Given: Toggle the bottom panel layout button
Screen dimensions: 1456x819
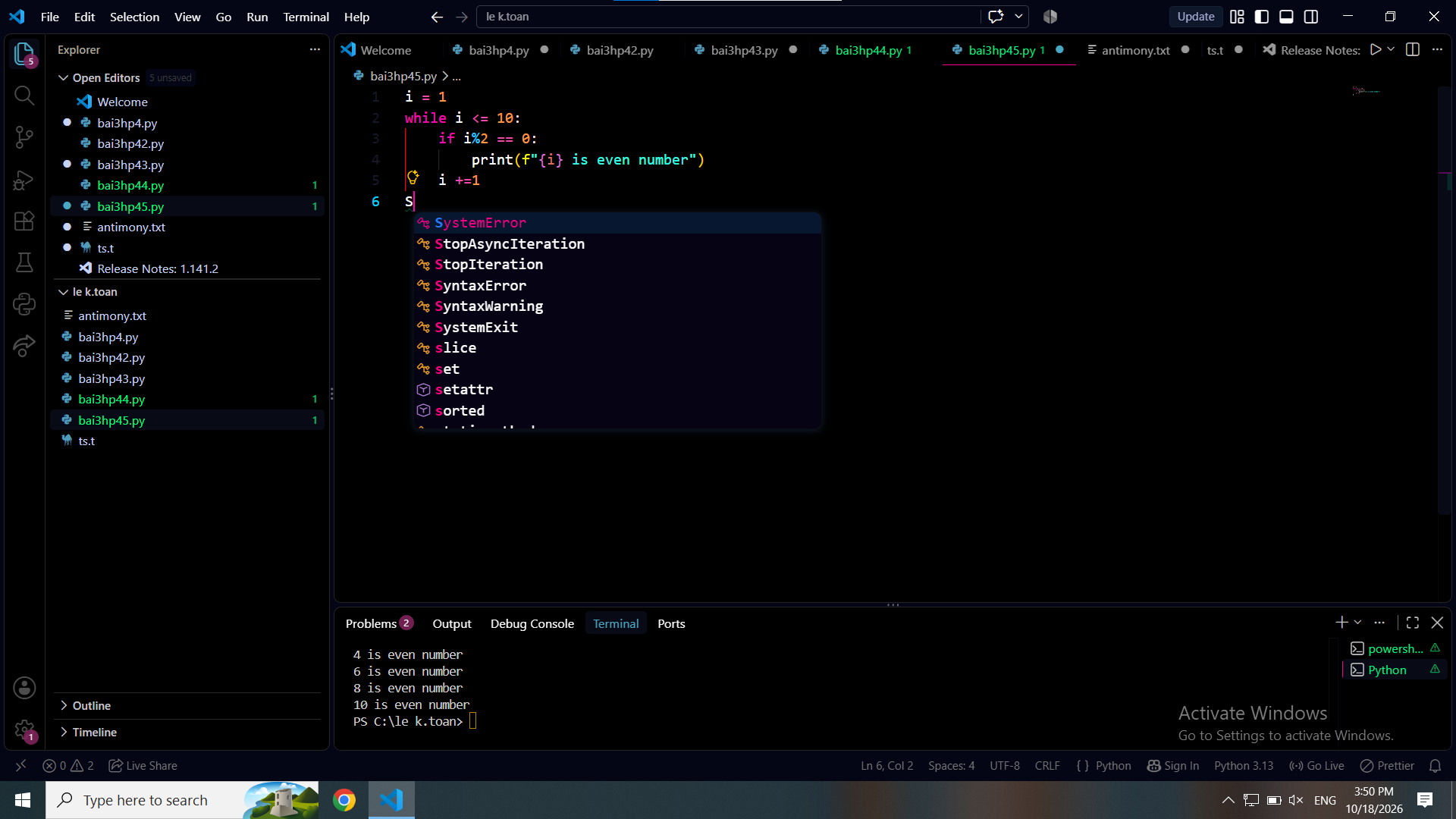Looking at the screenshot, I should click(x=1286, y=17).
